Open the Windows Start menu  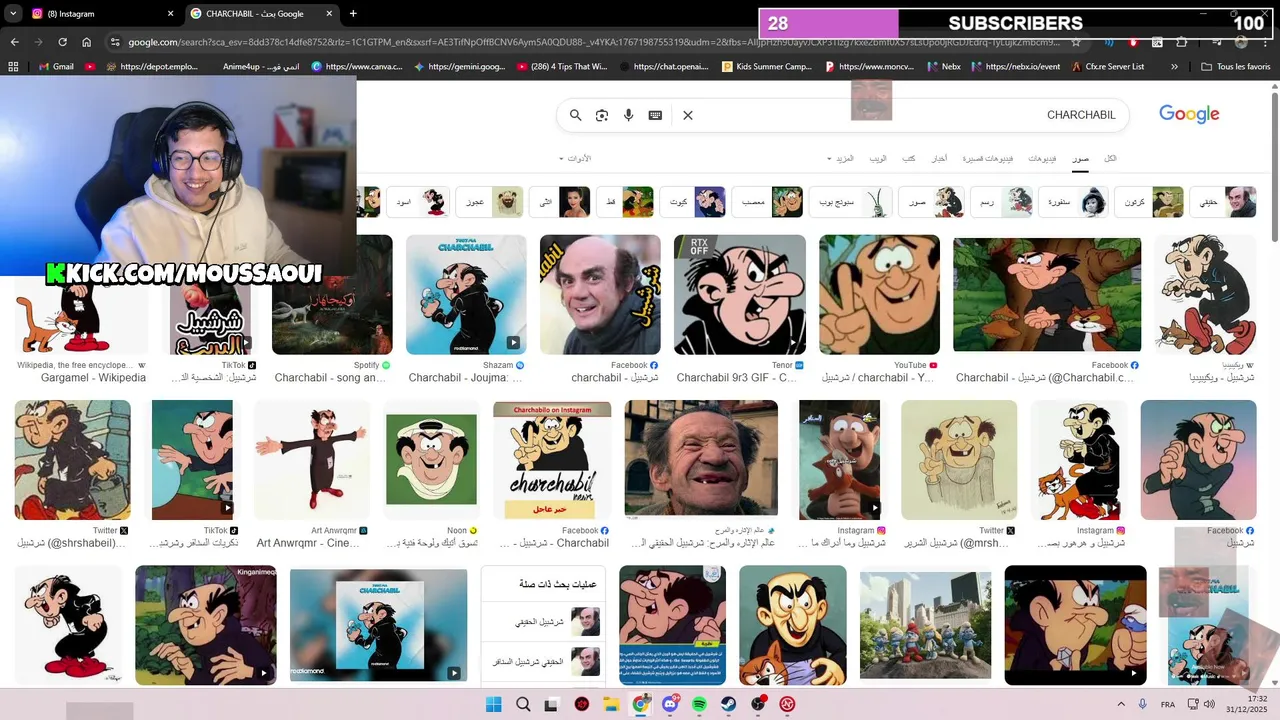[493, 704]
